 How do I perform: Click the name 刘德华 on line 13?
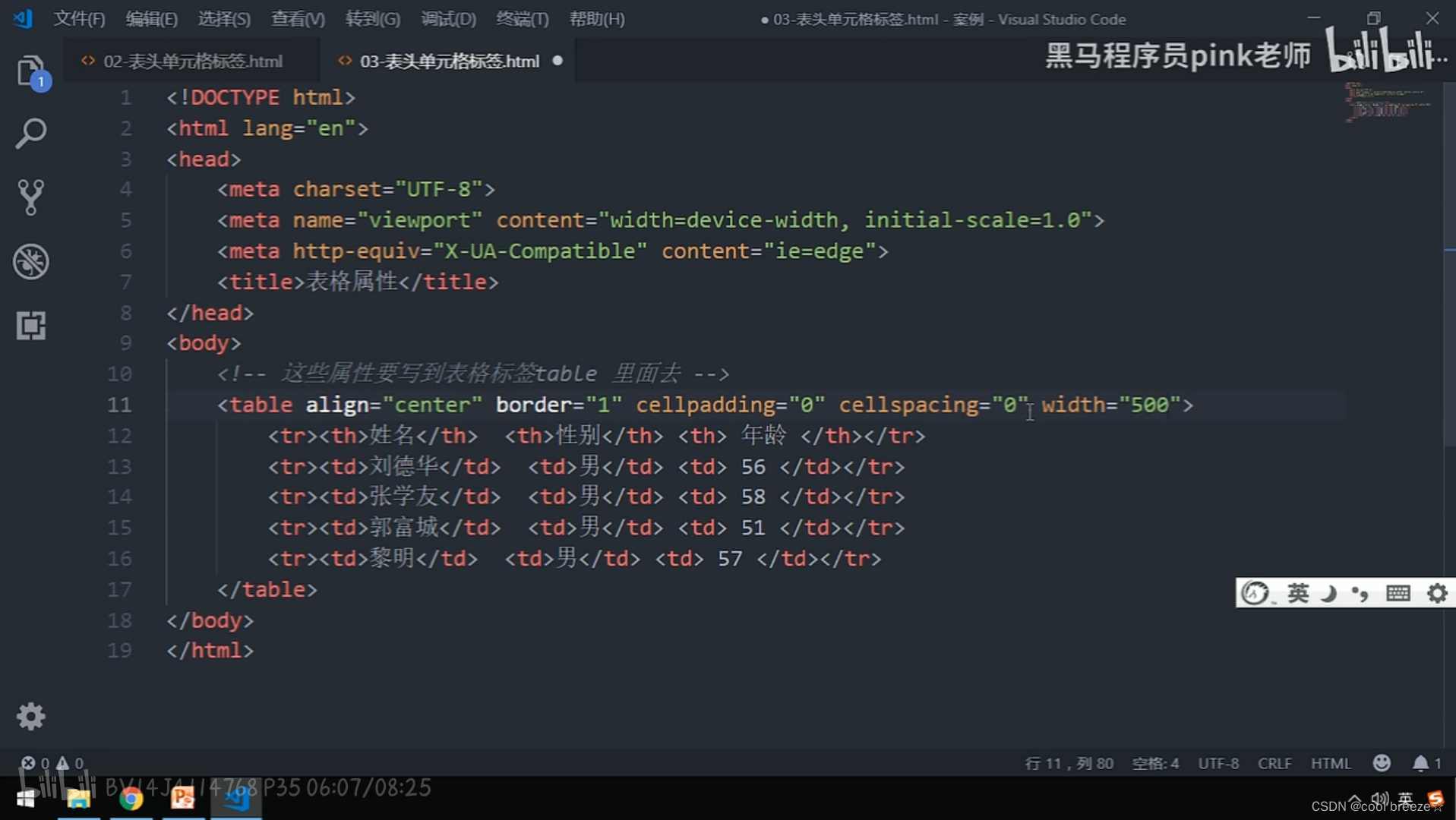point(404,466)
